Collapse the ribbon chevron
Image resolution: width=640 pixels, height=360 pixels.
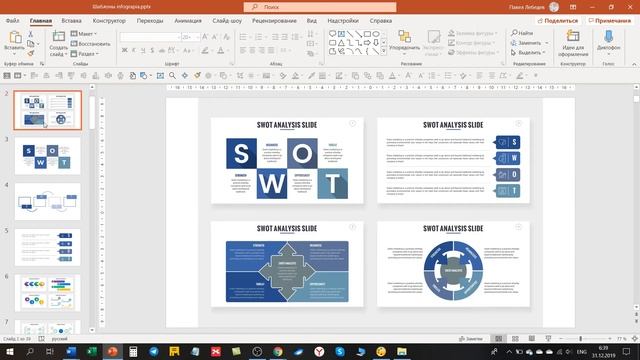click(x=634, y=64)
